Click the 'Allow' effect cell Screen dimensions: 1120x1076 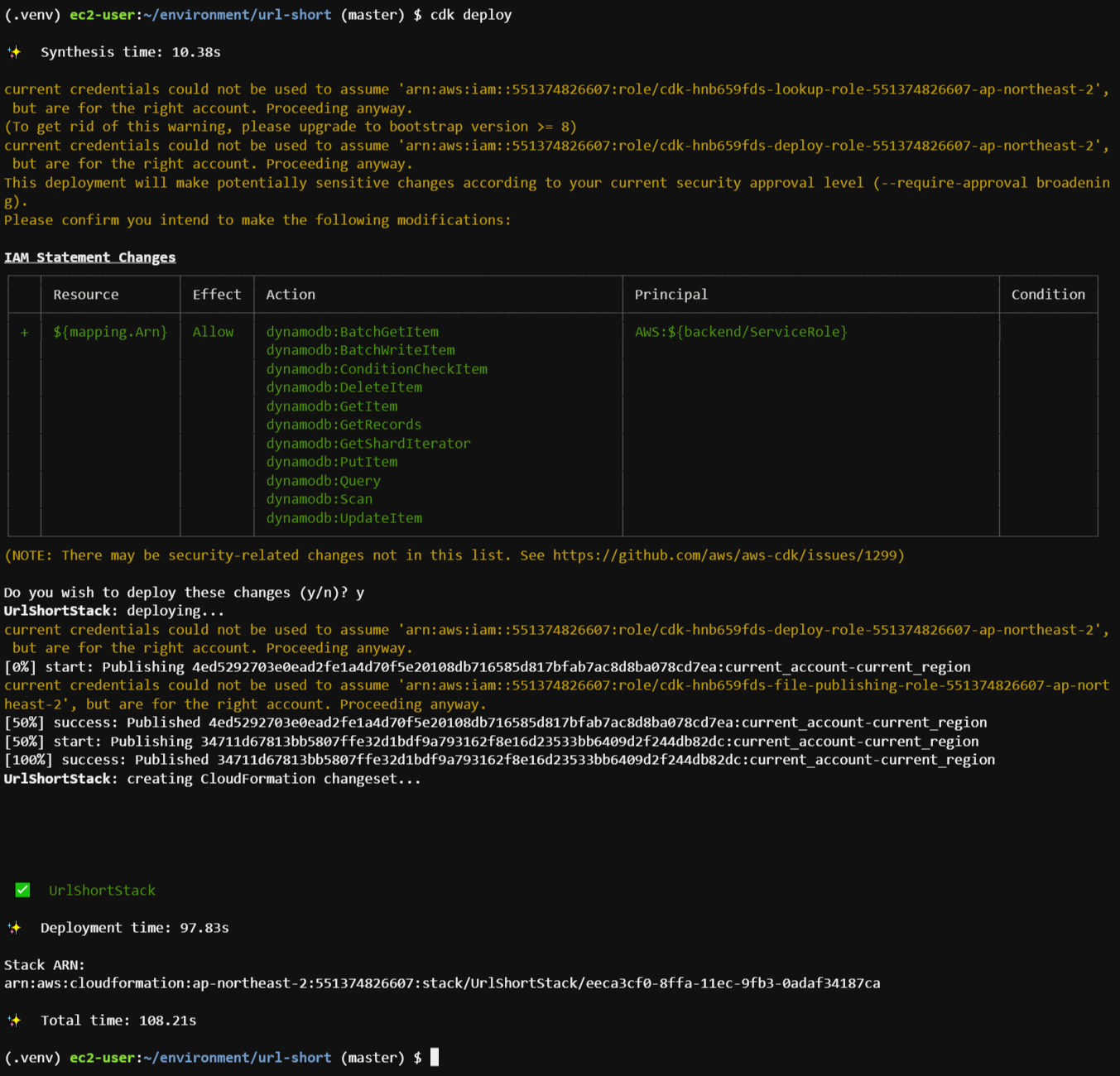[x=213, y=332]
